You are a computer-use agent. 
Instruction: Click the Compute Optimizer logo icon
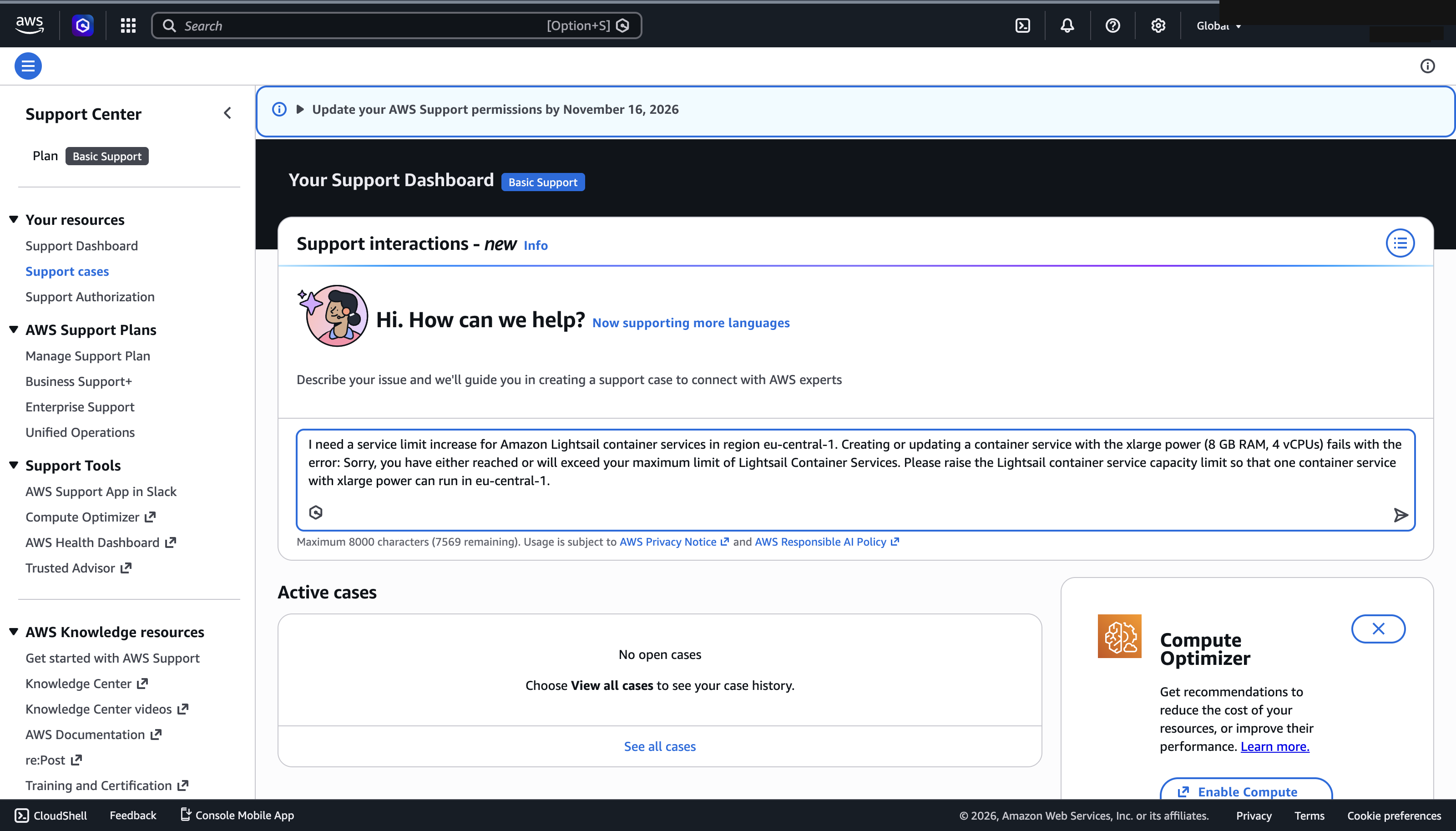(1119, 636)
